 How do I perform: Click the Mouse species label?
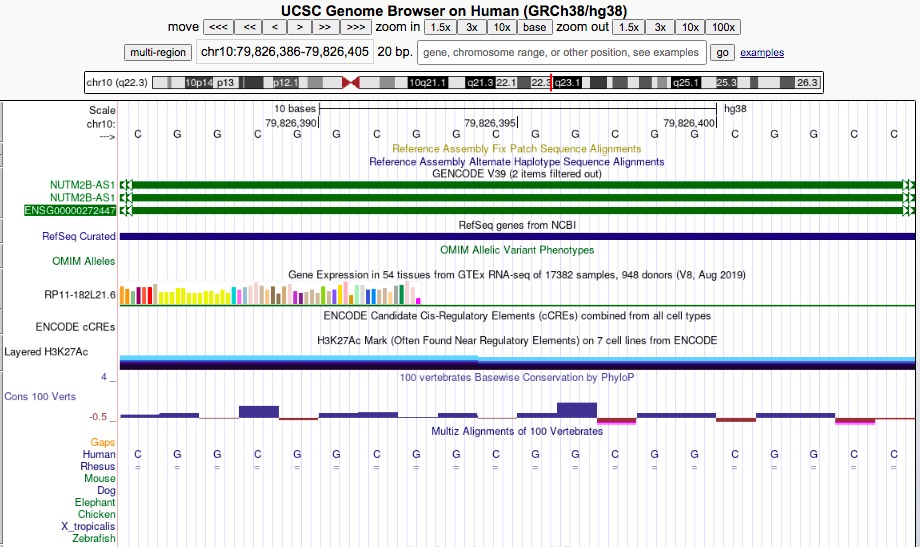[99, 478]
